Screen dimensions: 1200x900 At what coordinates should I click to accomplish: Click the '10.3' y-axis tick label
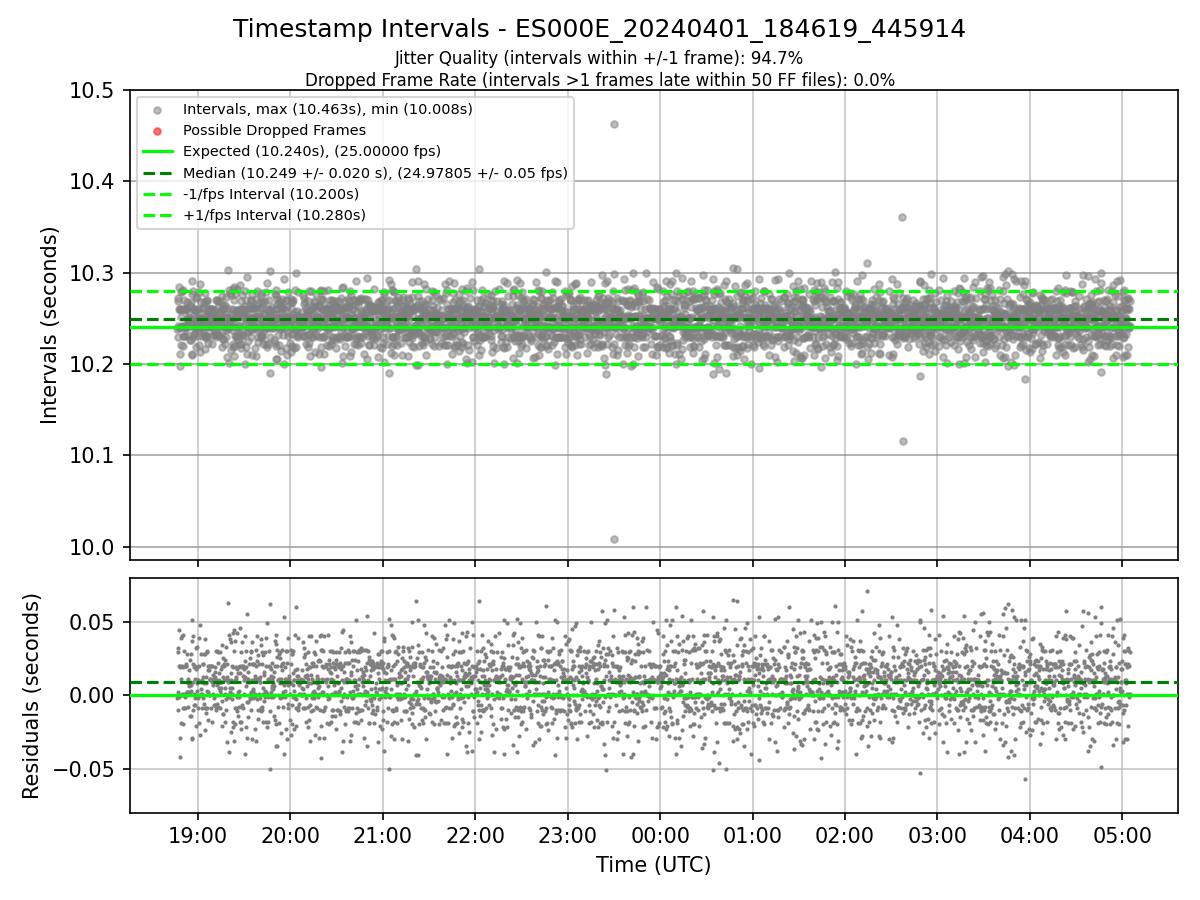[x=91, y=273]
